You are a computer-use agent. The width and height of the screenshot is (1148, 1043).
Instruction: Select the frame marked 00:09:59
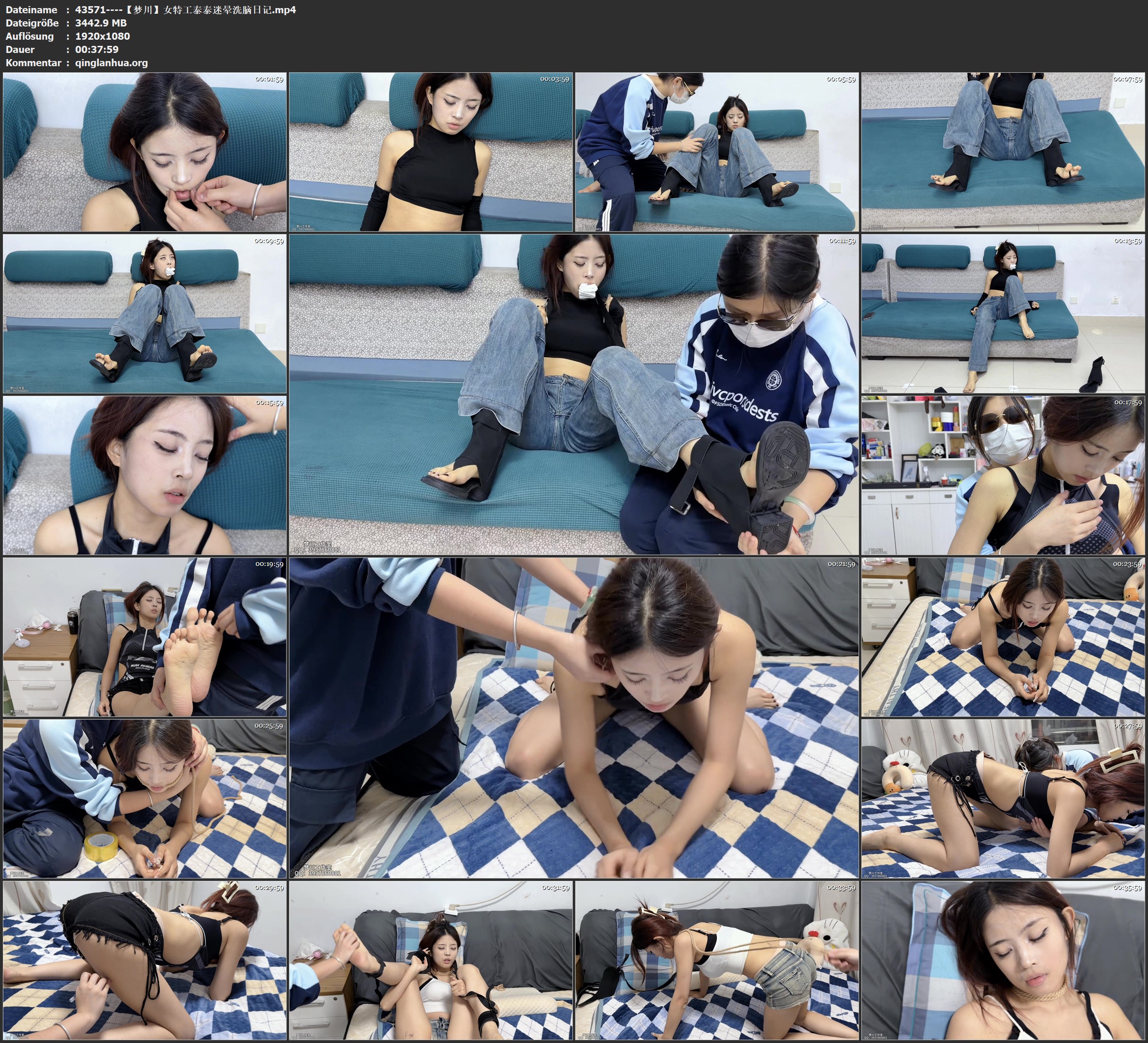(145, 313)
